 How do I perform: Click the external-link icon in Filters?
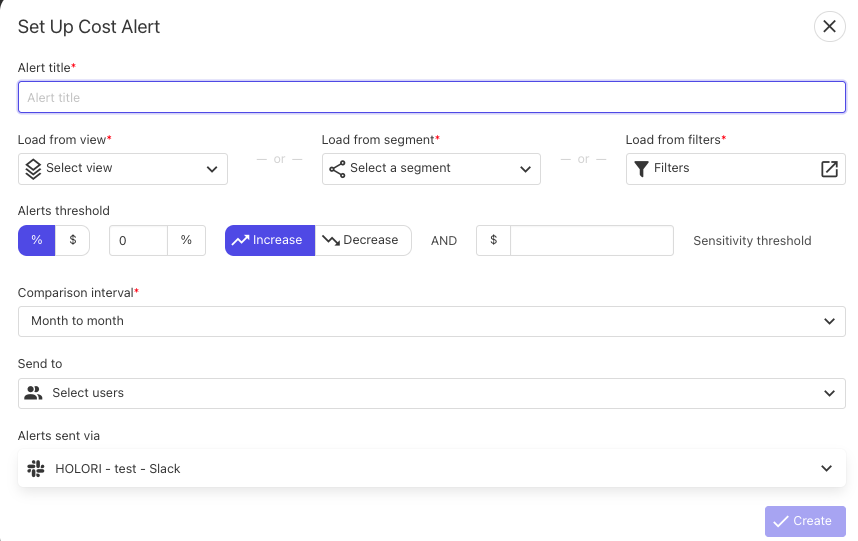pos(830,169)
